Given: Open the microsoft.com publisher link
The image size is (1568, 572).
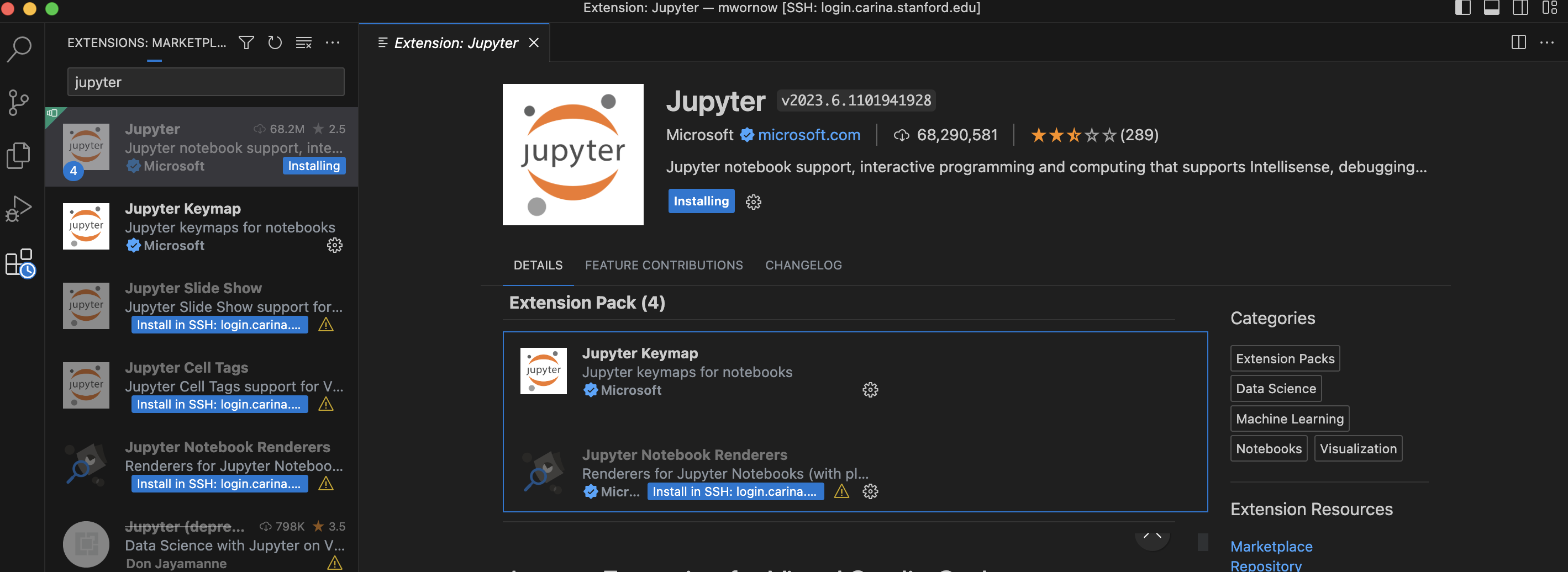Looking at the screenshot, I should pos(809,135).
